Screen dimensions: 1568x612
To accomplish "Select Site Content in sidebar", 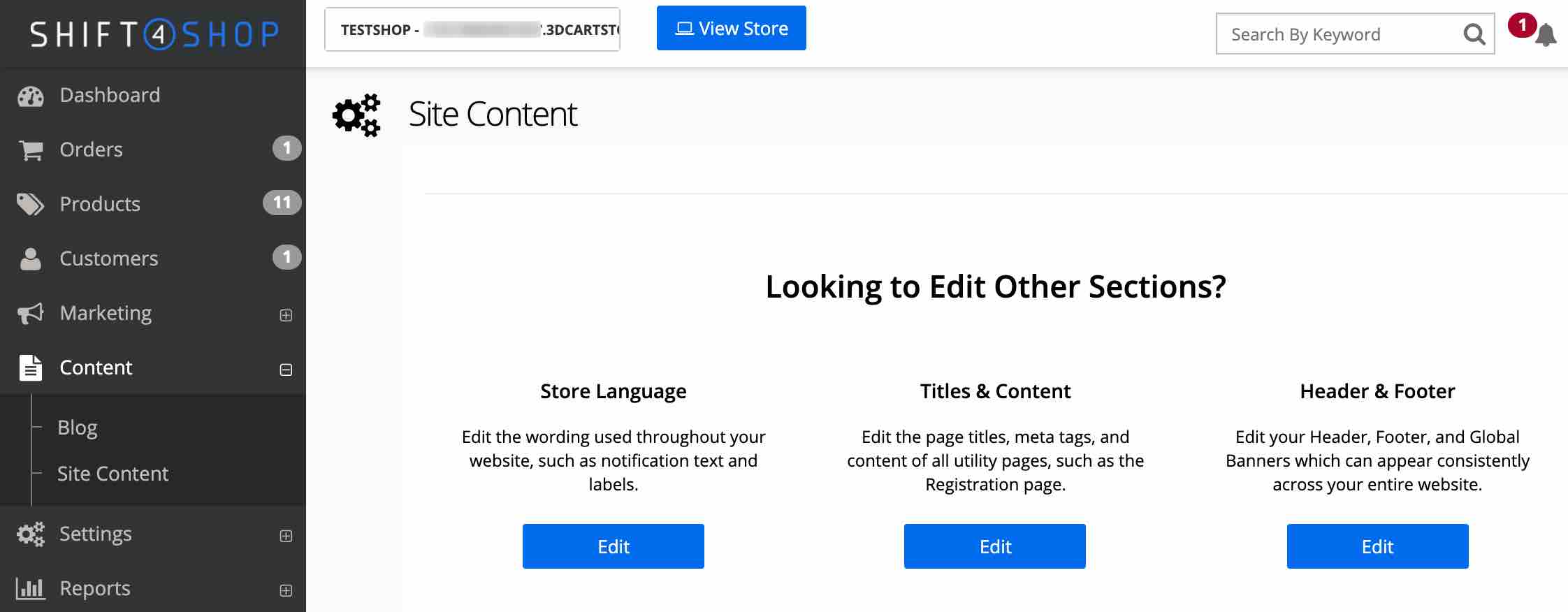I will click(x=112, y=474).
